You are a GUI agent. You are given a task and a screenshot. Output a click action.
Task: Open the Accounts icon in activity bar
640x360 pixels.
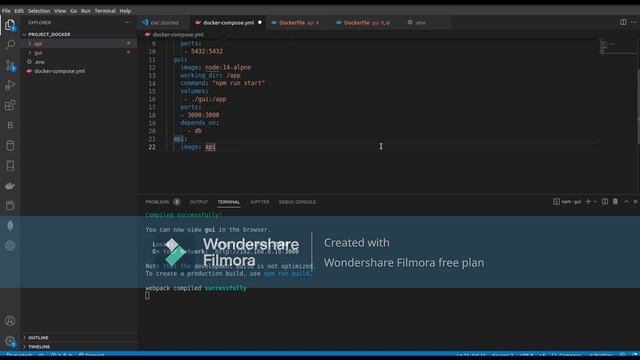point(10,321)
